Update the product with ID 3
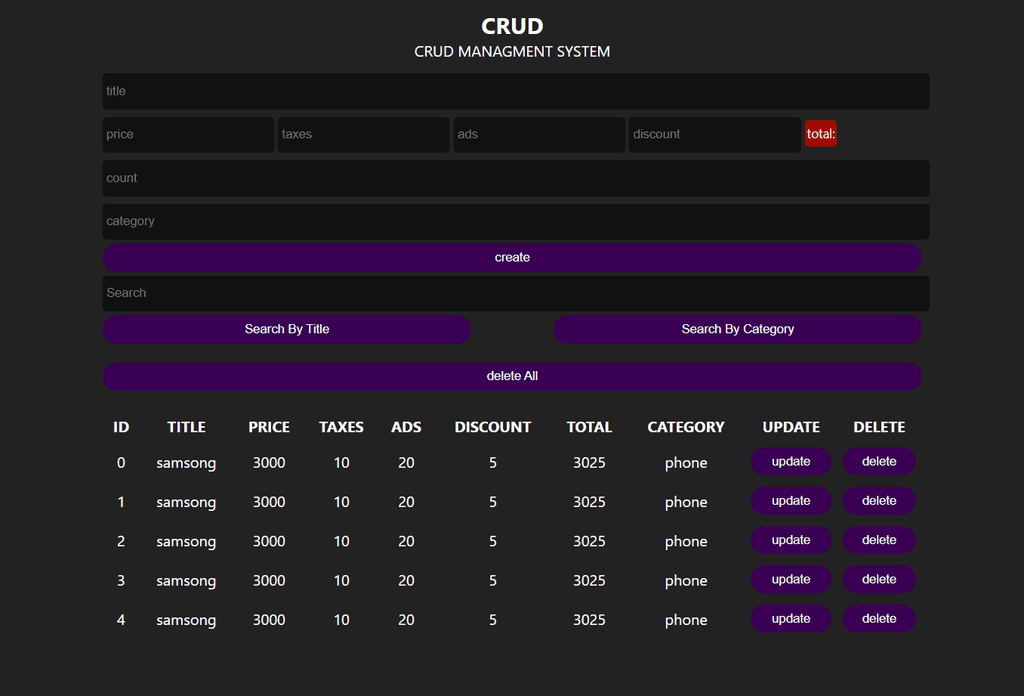1024x696 pixels. coord(791,579)
